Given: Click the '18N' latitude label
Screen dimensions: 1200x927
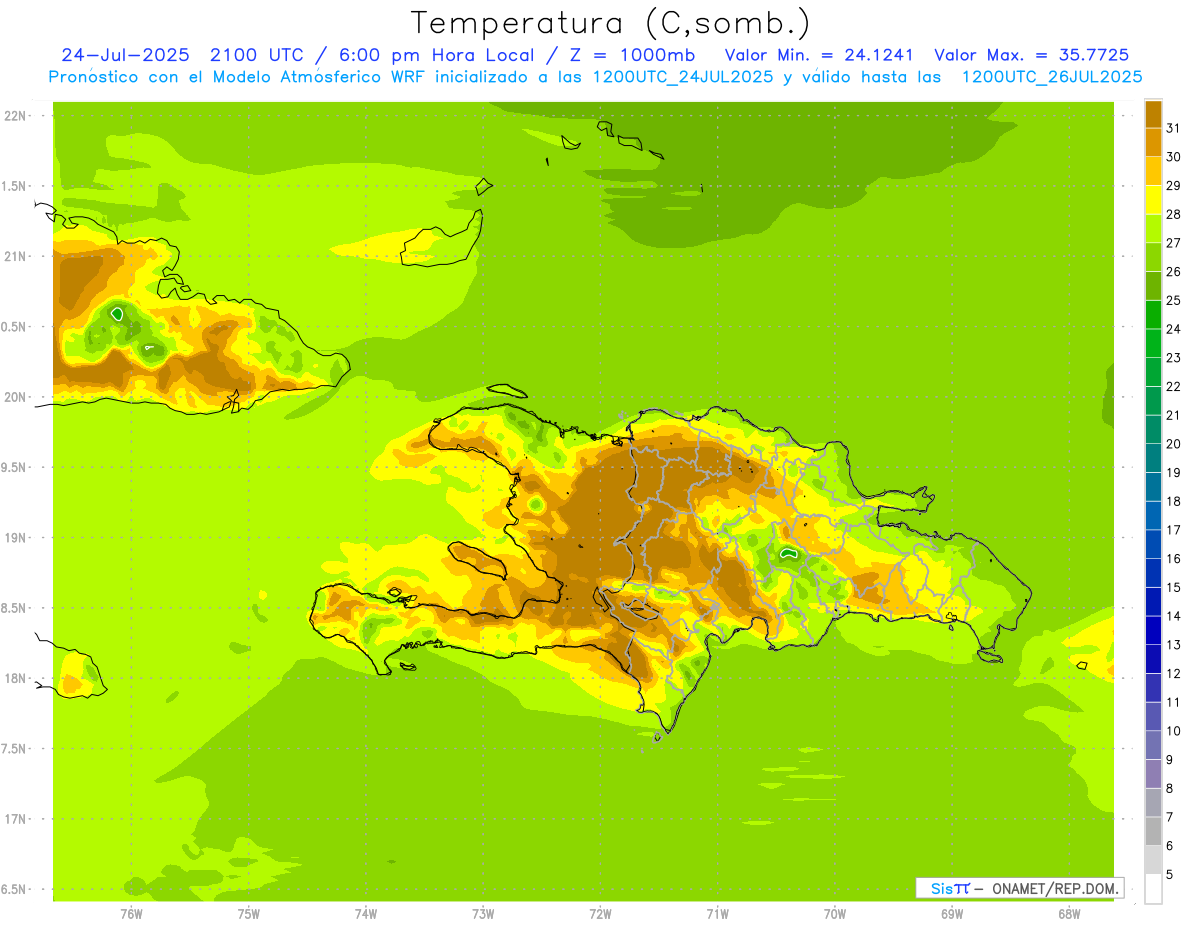Looking at the screenshot, I should click(x=15, y=678).
